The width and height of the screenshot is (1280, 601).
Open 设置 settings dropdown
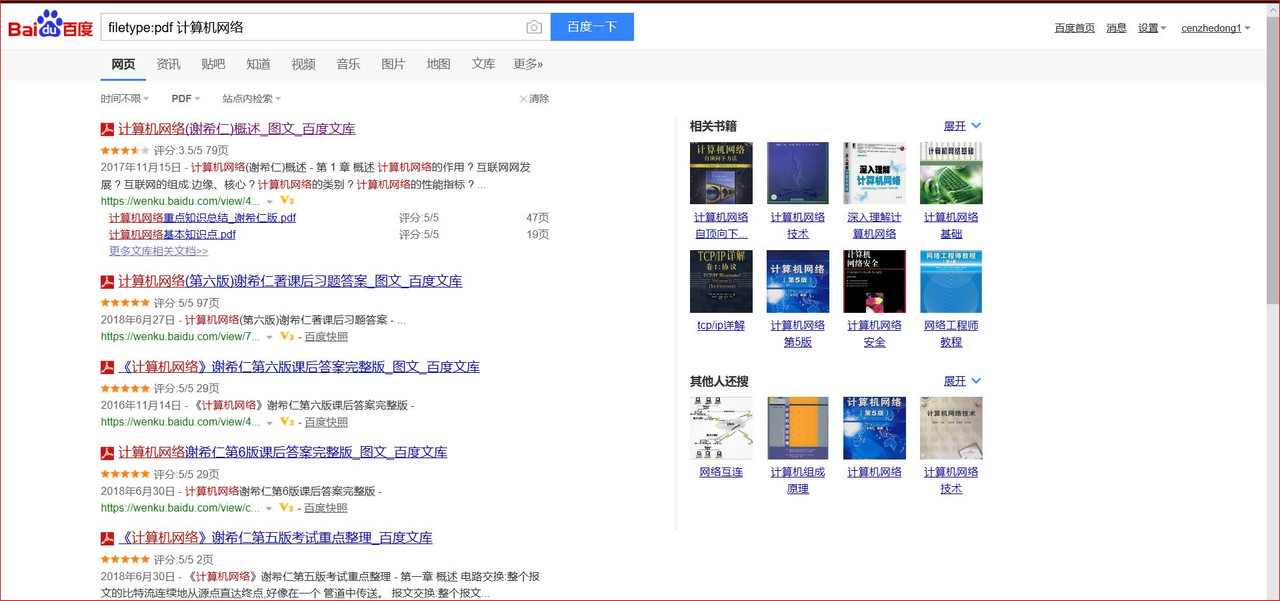(1152, 28)
